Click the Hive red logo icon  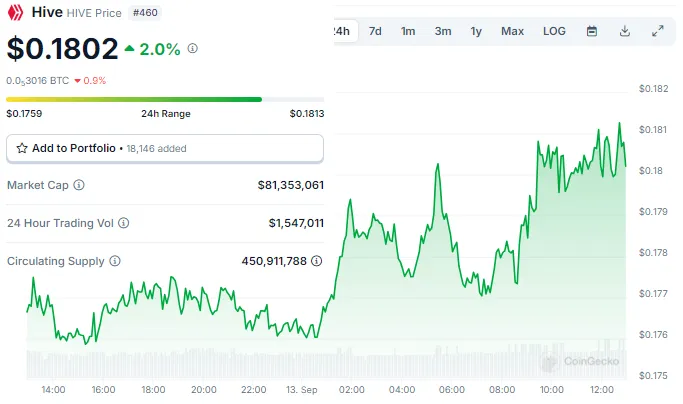click(x=15, y=13)
